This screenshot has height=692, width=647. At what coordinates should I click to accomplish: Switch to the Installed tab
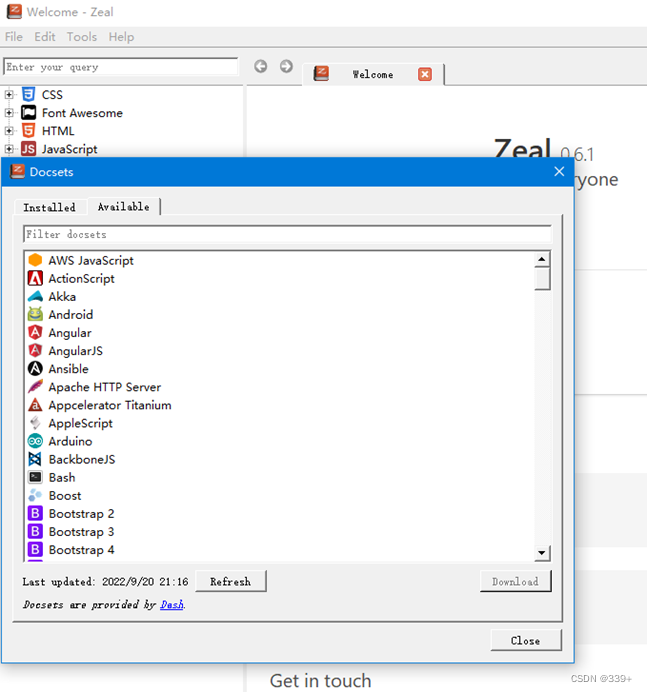click(x=49, y=207)
